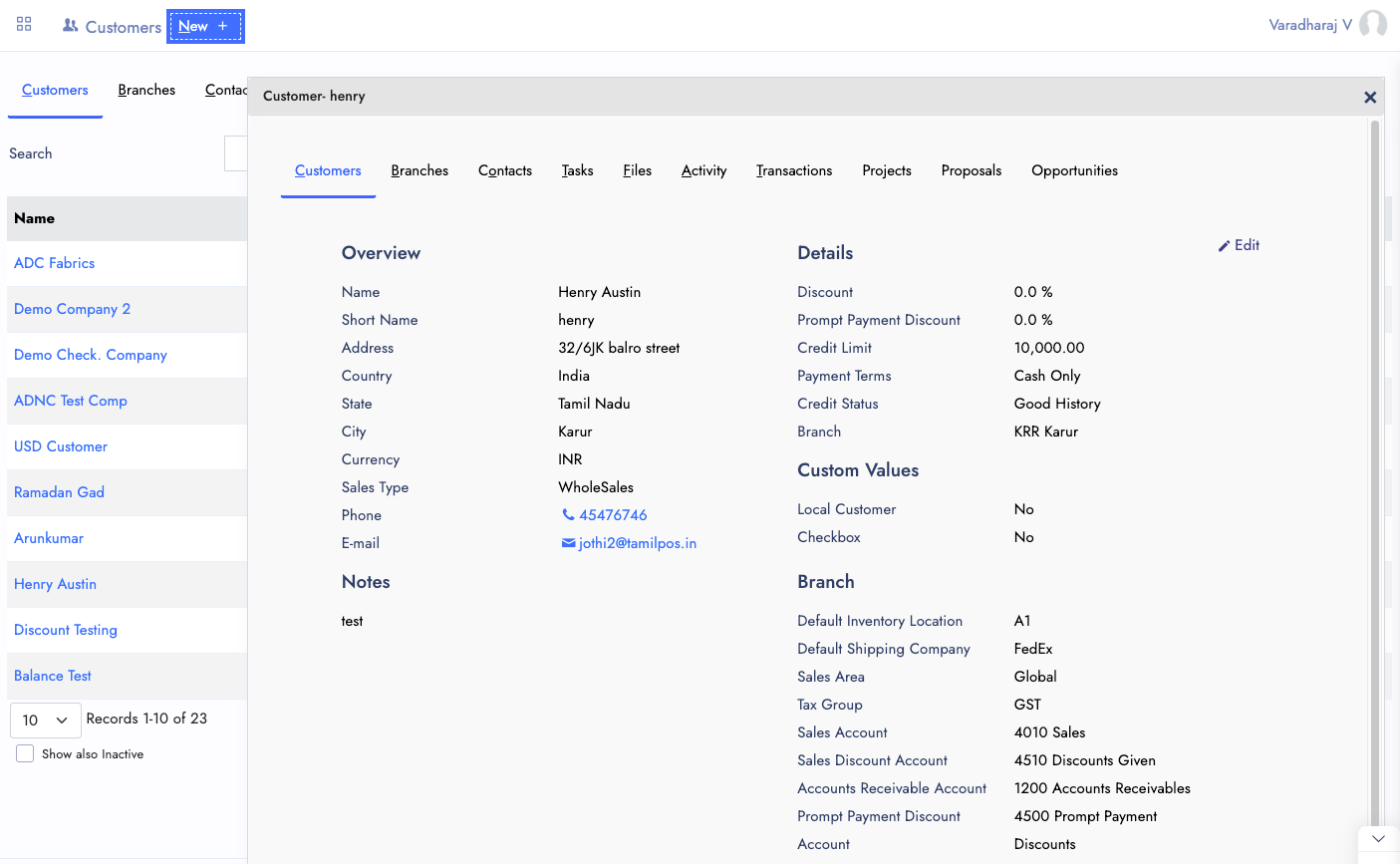
Task: Click Tax Group value GST
Action: click(x=1027, y=705)
